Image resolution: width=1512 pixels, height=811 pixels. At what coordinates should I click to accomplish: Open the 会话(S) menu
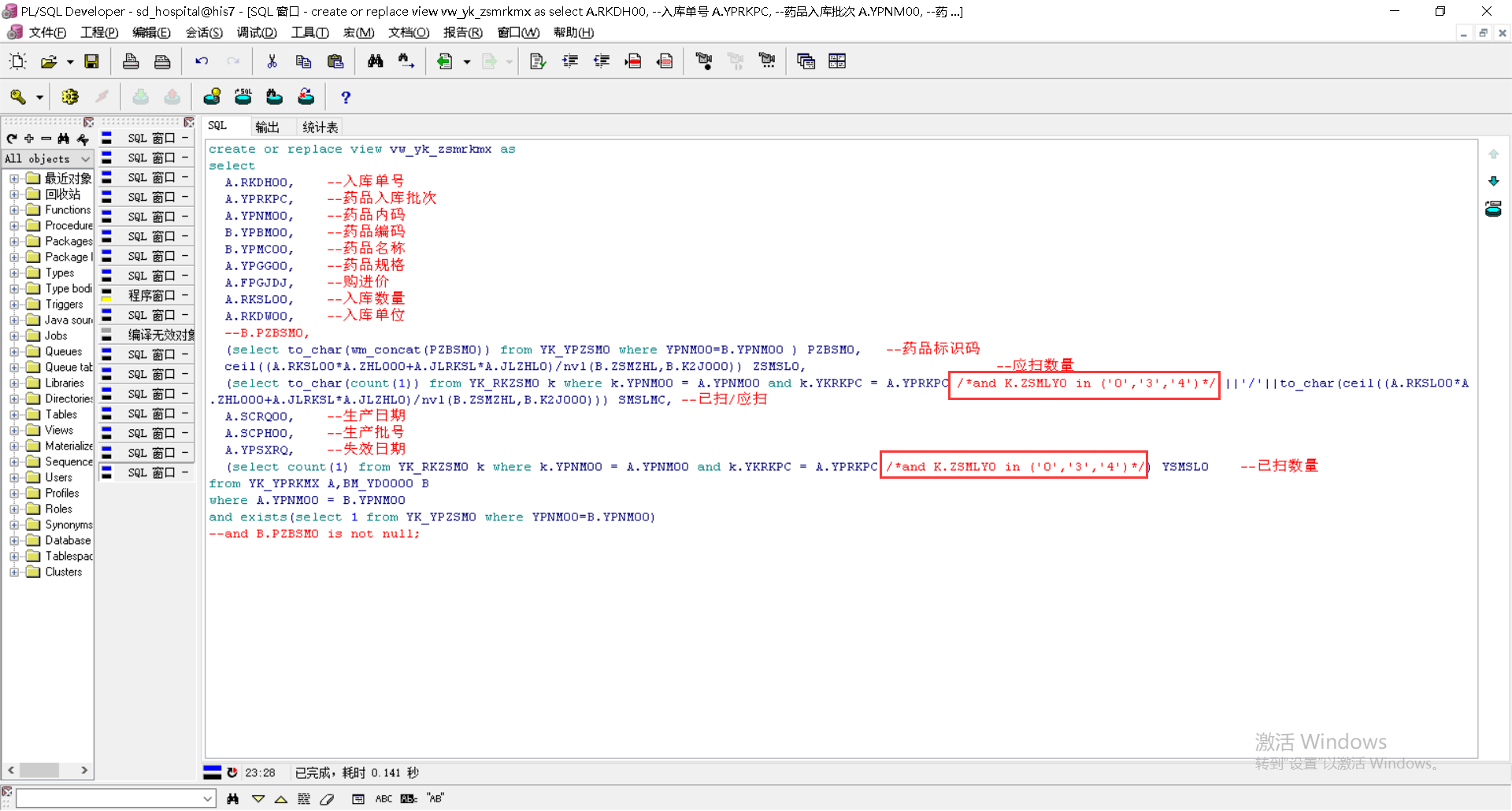[204, 32]
